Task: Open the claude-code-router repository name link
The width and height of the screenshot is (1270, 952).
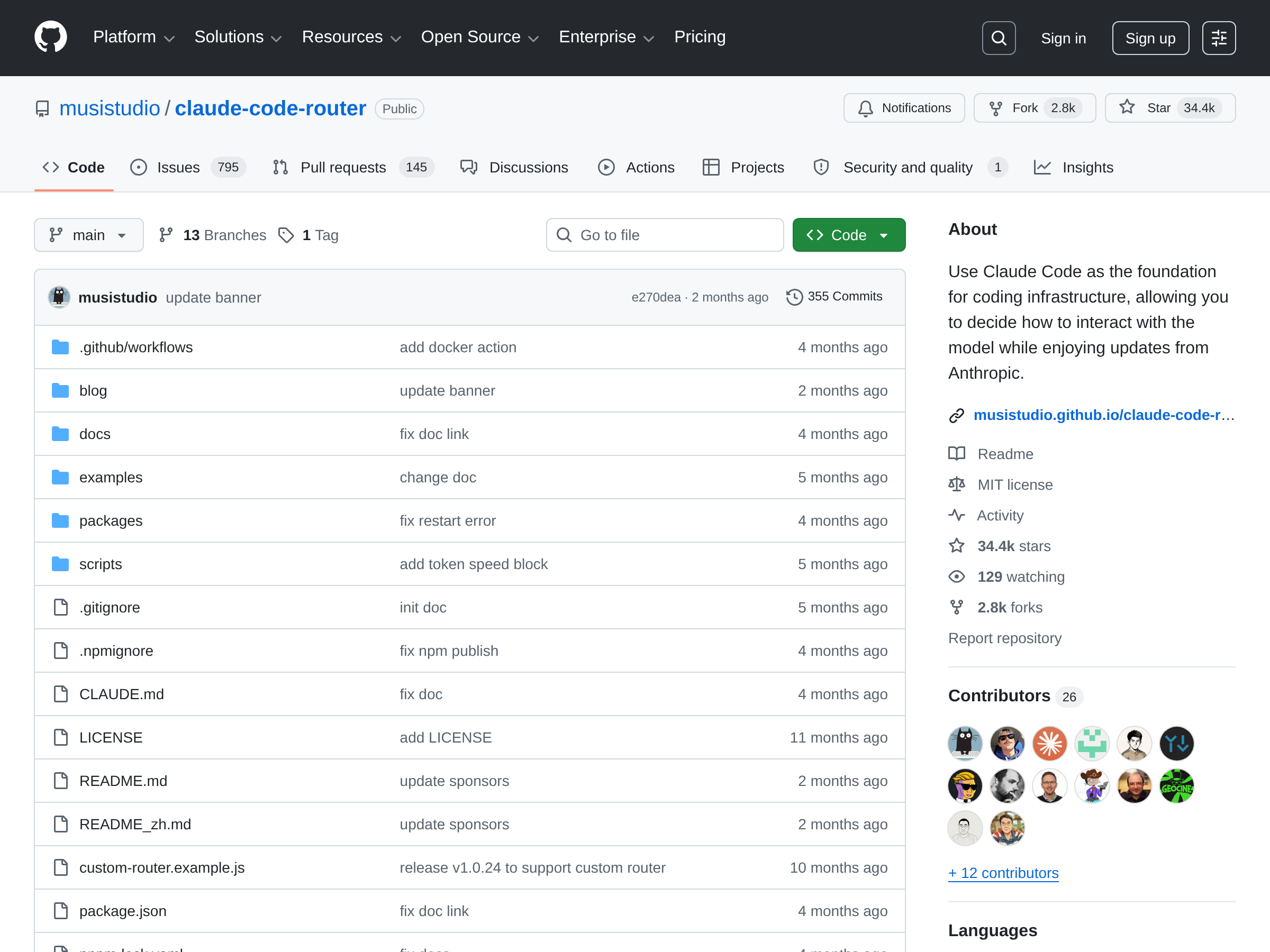Action: click(x=270, y=108)
